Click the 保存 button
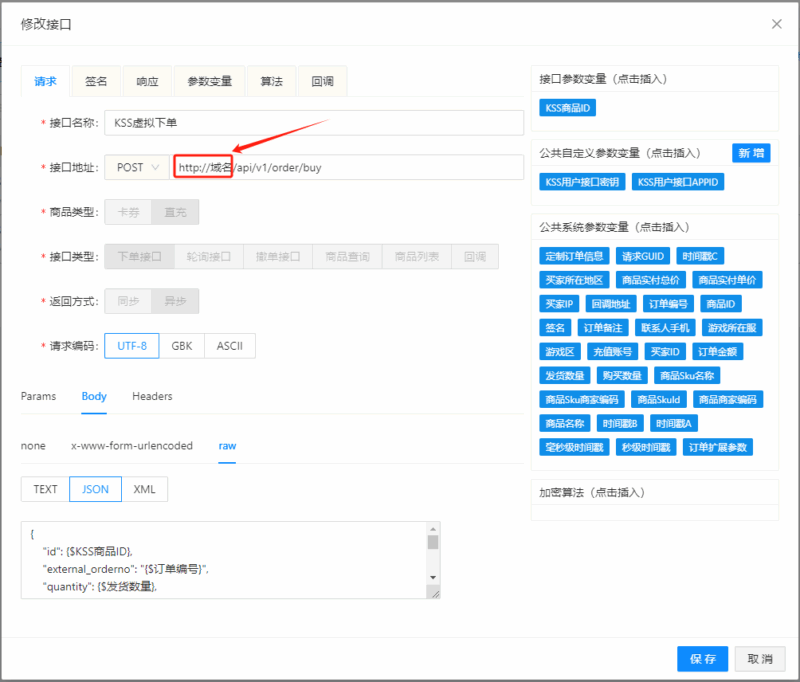The image size is (800, 682). pyautogui.click(x=702, y=659)
